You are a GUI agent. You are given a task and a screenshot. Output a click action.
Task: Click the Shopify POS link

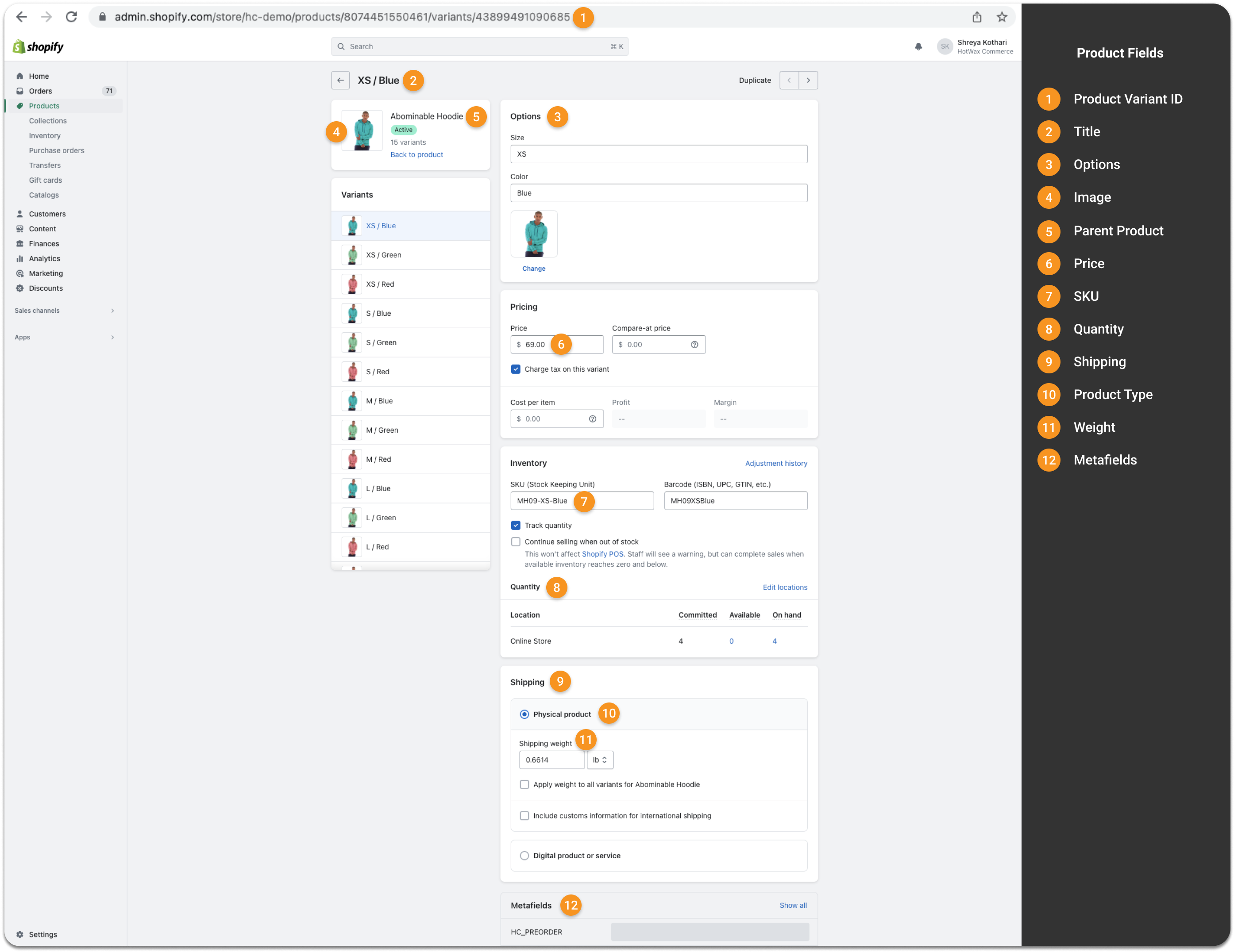click(602, 554)
